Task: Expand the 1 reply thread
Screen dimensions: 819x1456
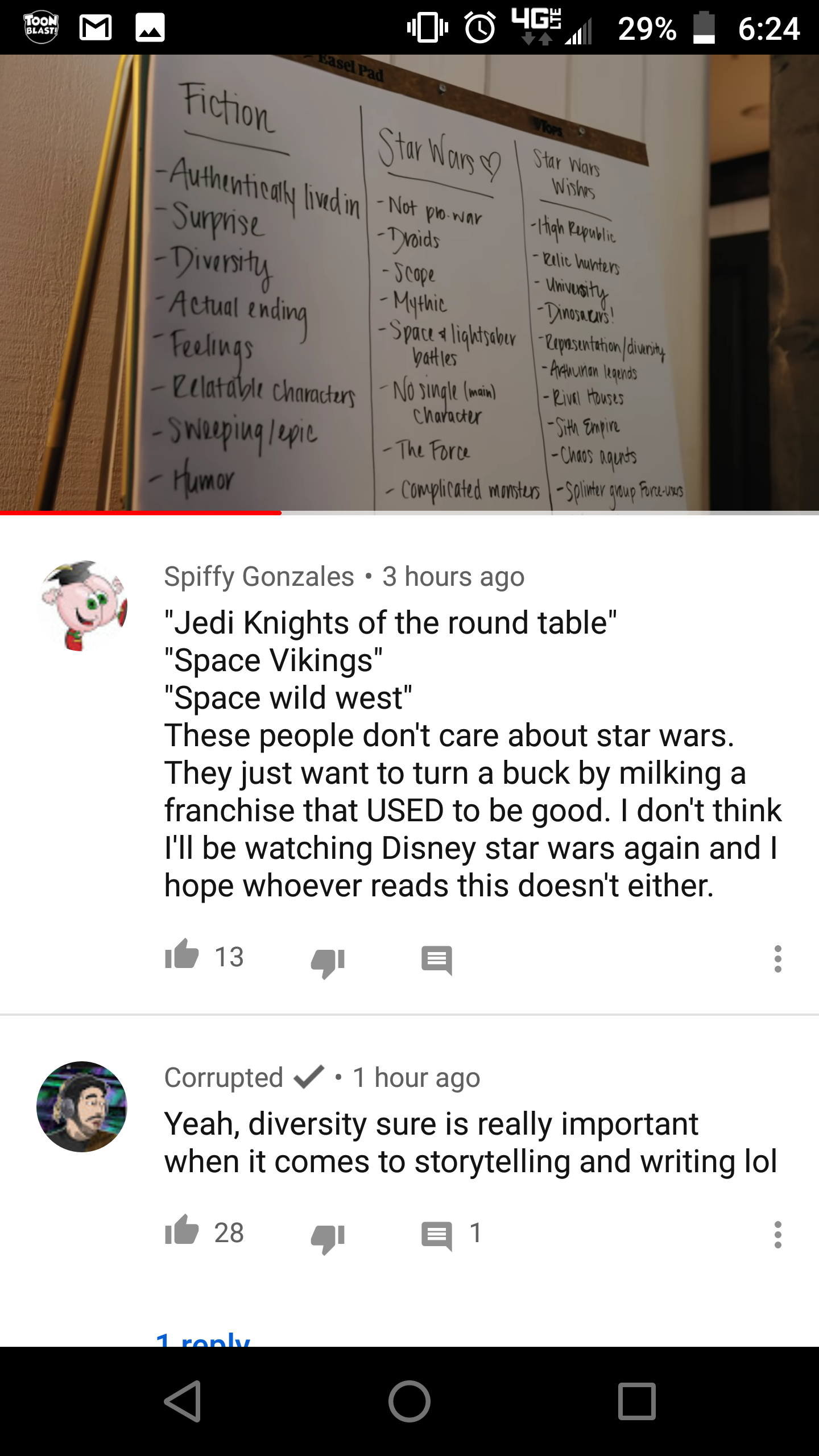Action: [x=203, y=1339]
